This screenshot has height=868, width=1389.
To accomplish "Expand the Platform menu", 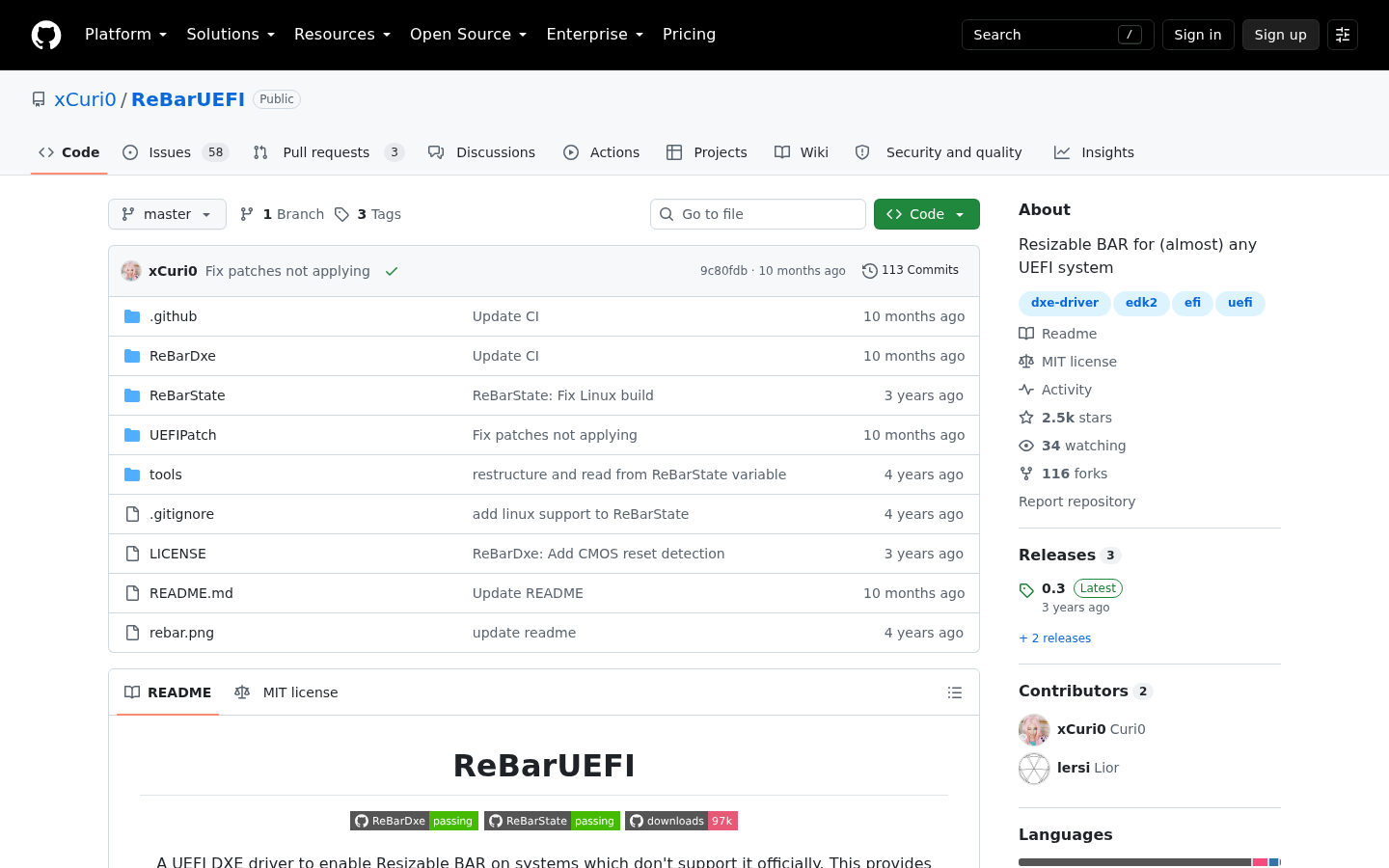I will [x=126, y=35].
